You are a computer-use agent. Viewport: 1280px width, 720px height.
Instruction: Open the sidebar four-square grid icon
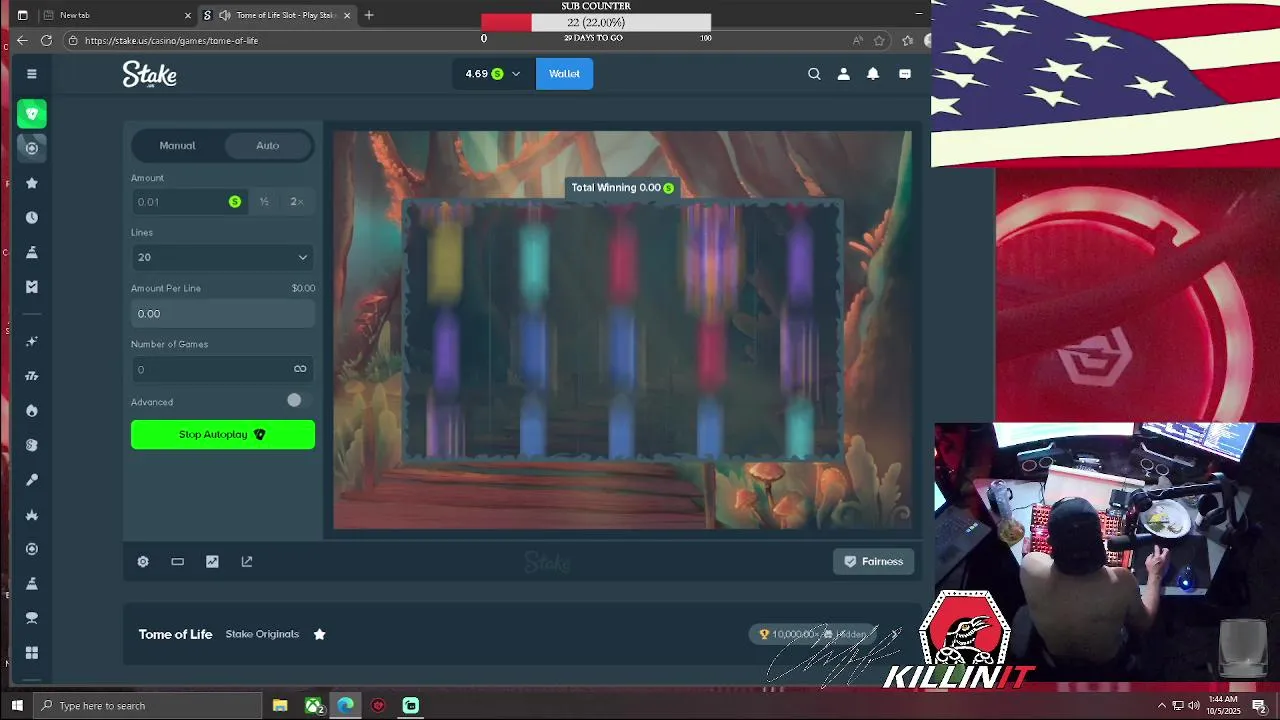click(x=32, y=653)
